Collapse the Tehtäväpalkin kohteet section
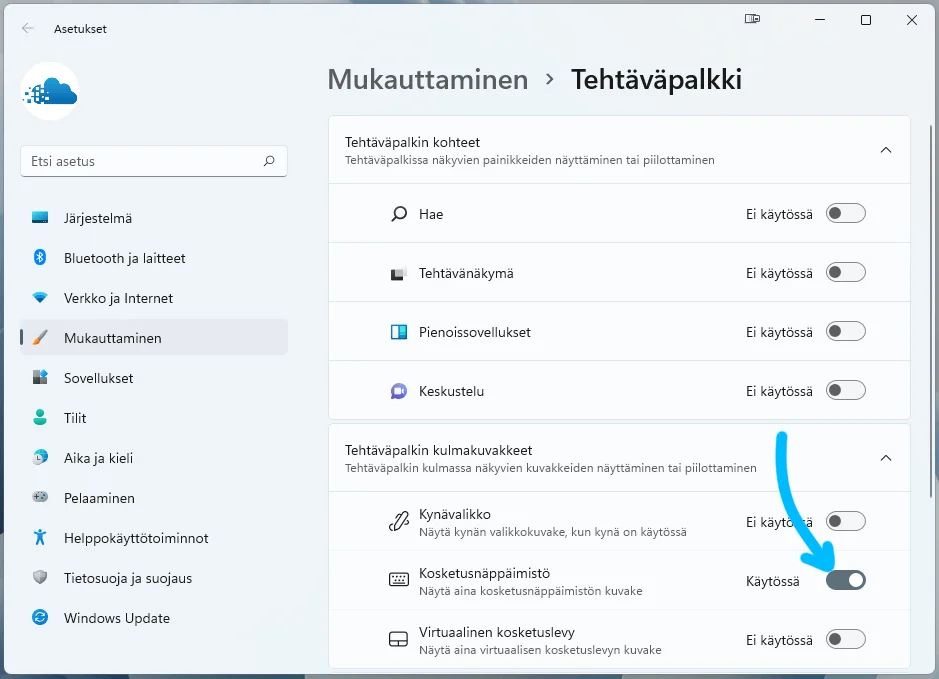This screenshot has height=679, width=939. [x=885, y=149]
